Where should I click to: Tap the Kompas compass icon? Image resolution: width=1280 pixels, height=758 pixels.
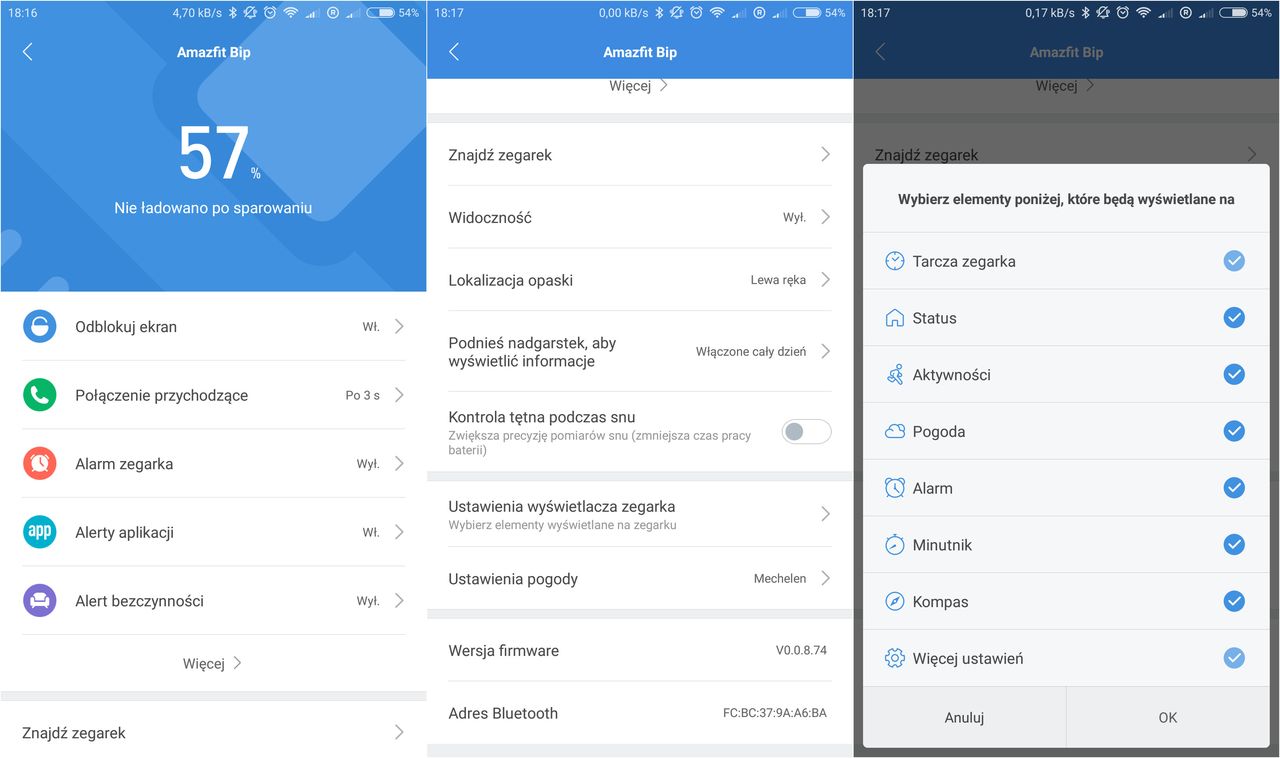(x=895, y=602)
